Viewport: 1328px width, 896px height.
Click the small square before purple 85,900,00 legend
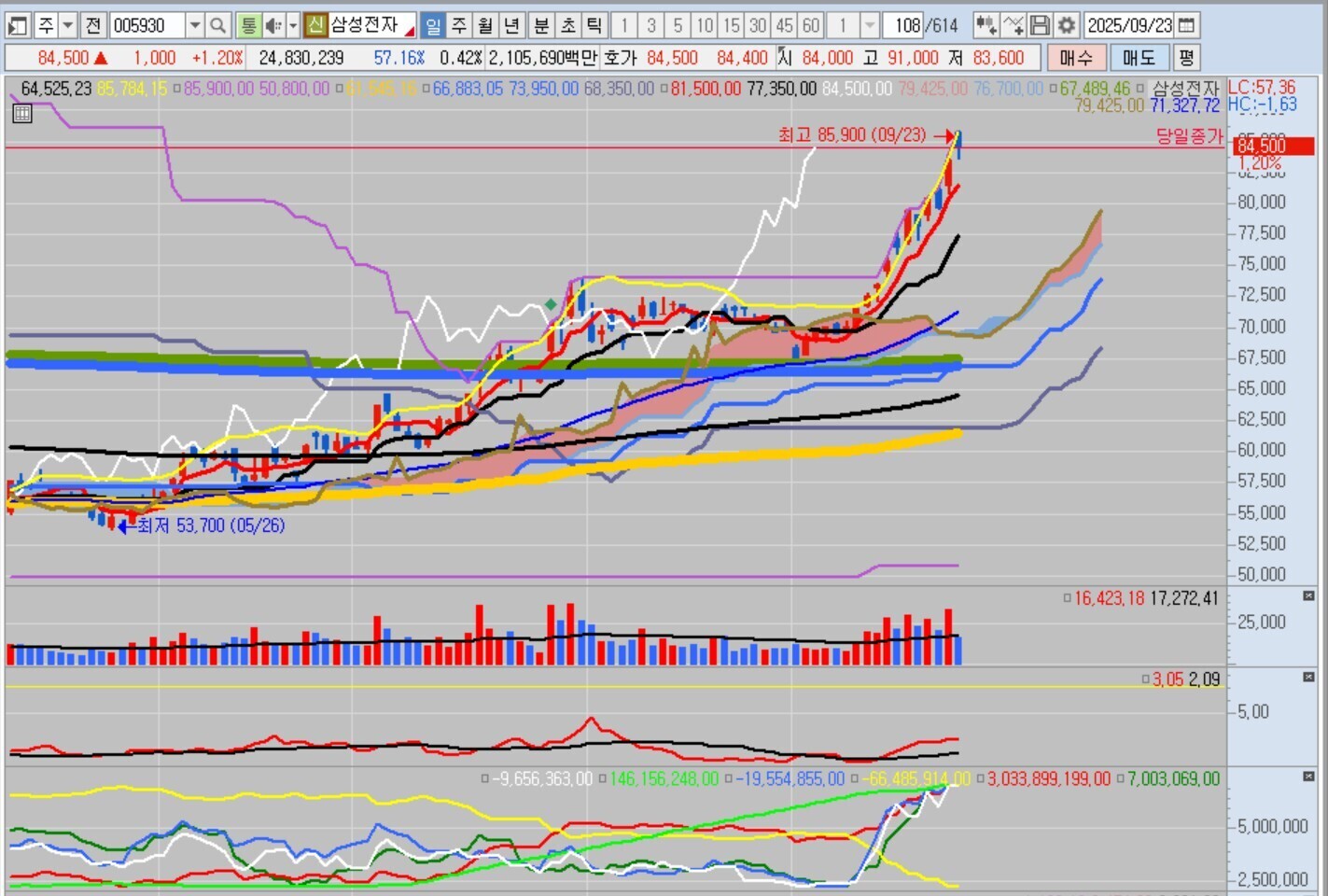point(176,89)
